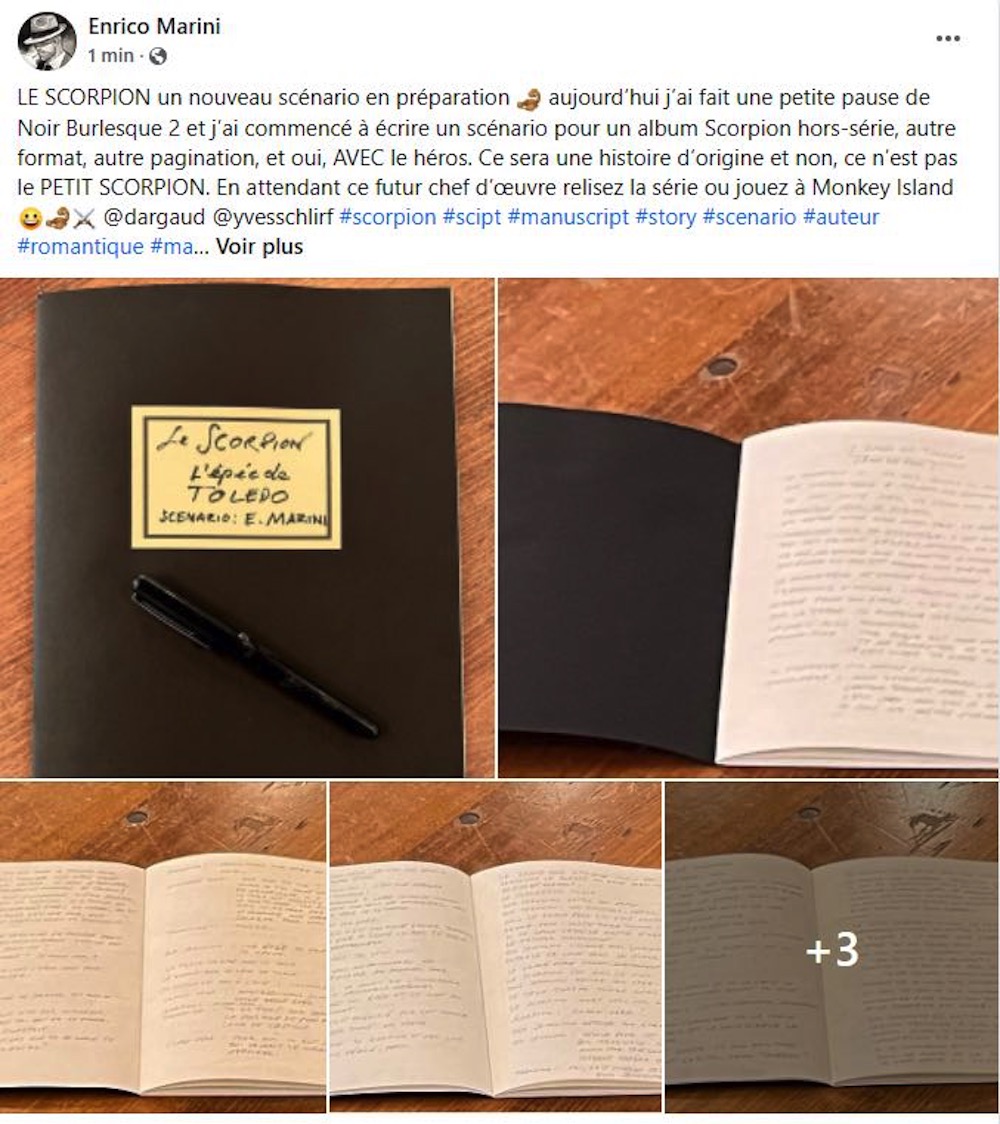Open the three-dot post options menu

(x=947, y=39)
